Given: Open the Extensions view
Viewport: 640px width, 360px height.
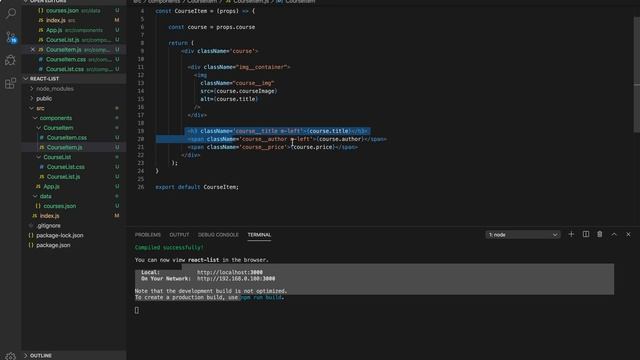Looking at the screenshot, I should (x=11, y=83).
